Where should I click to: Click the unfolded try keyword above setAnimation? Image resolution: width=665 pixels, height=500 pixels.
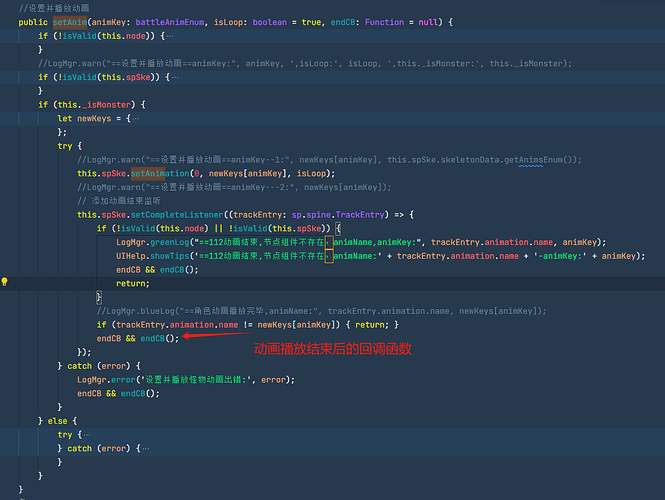64,146
